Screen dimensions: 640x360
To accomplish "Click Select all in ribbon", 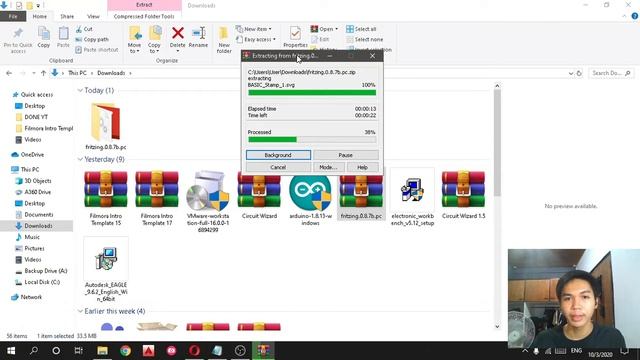I will (x=361, y=29).
